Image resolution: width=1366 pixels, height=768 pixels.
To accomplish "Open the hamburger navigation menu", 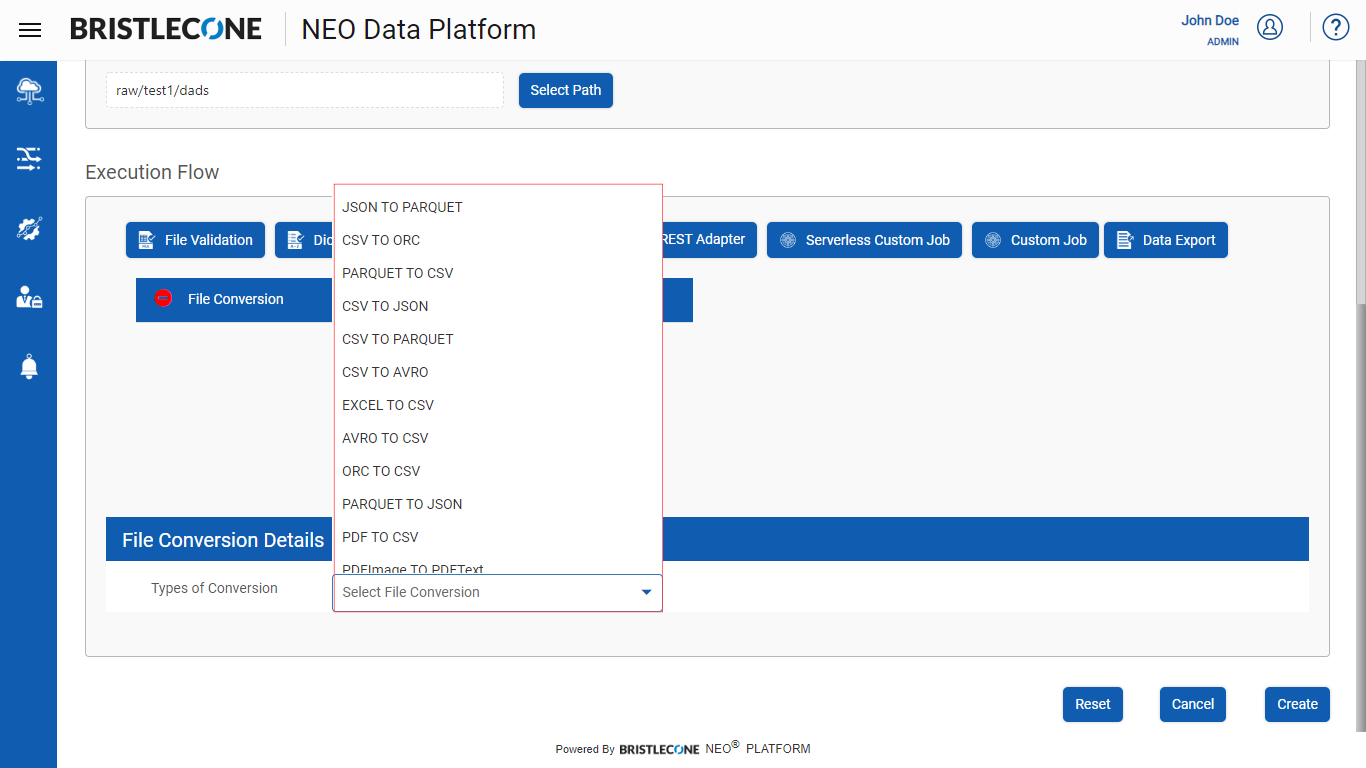I will click(30, 30).
